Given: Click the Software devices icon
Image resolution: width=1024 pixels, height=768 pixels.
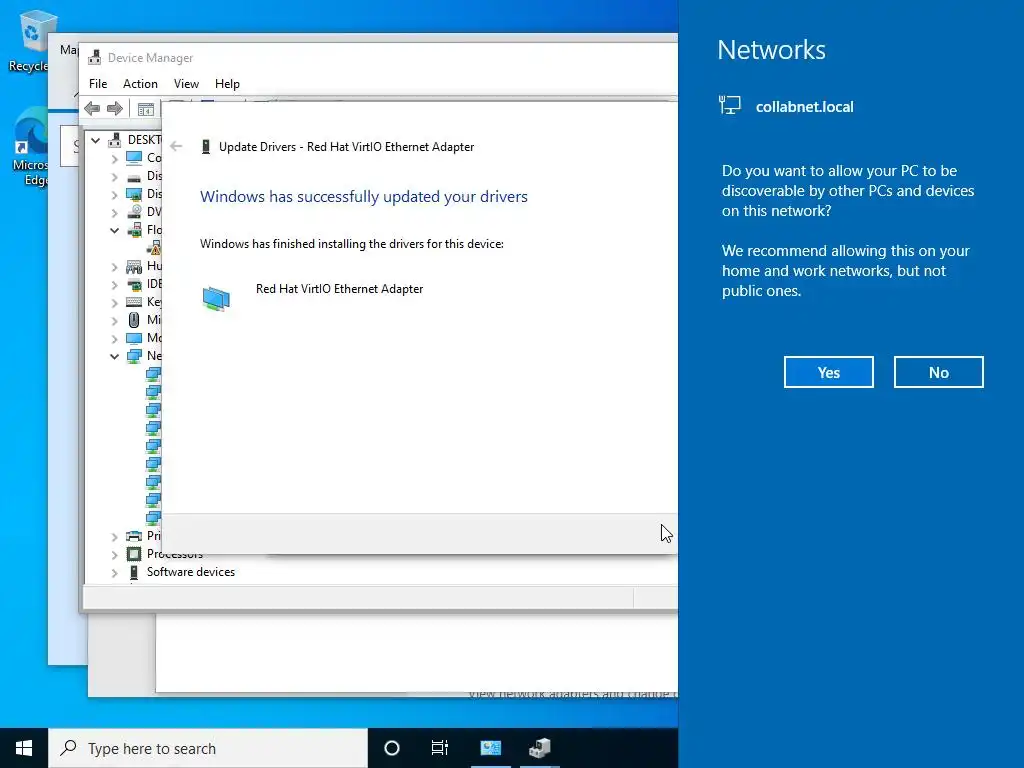Looking at the screenshot, I should [134, 572].
